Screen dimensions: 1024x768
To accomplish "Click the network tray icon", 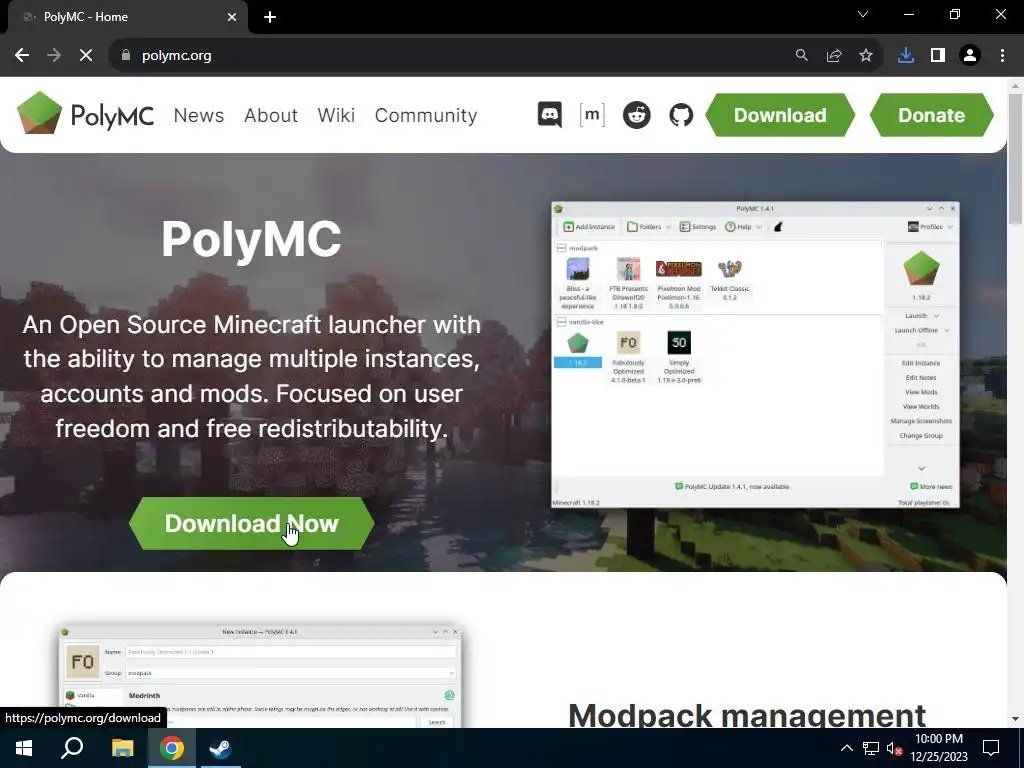I will [871, 748].
